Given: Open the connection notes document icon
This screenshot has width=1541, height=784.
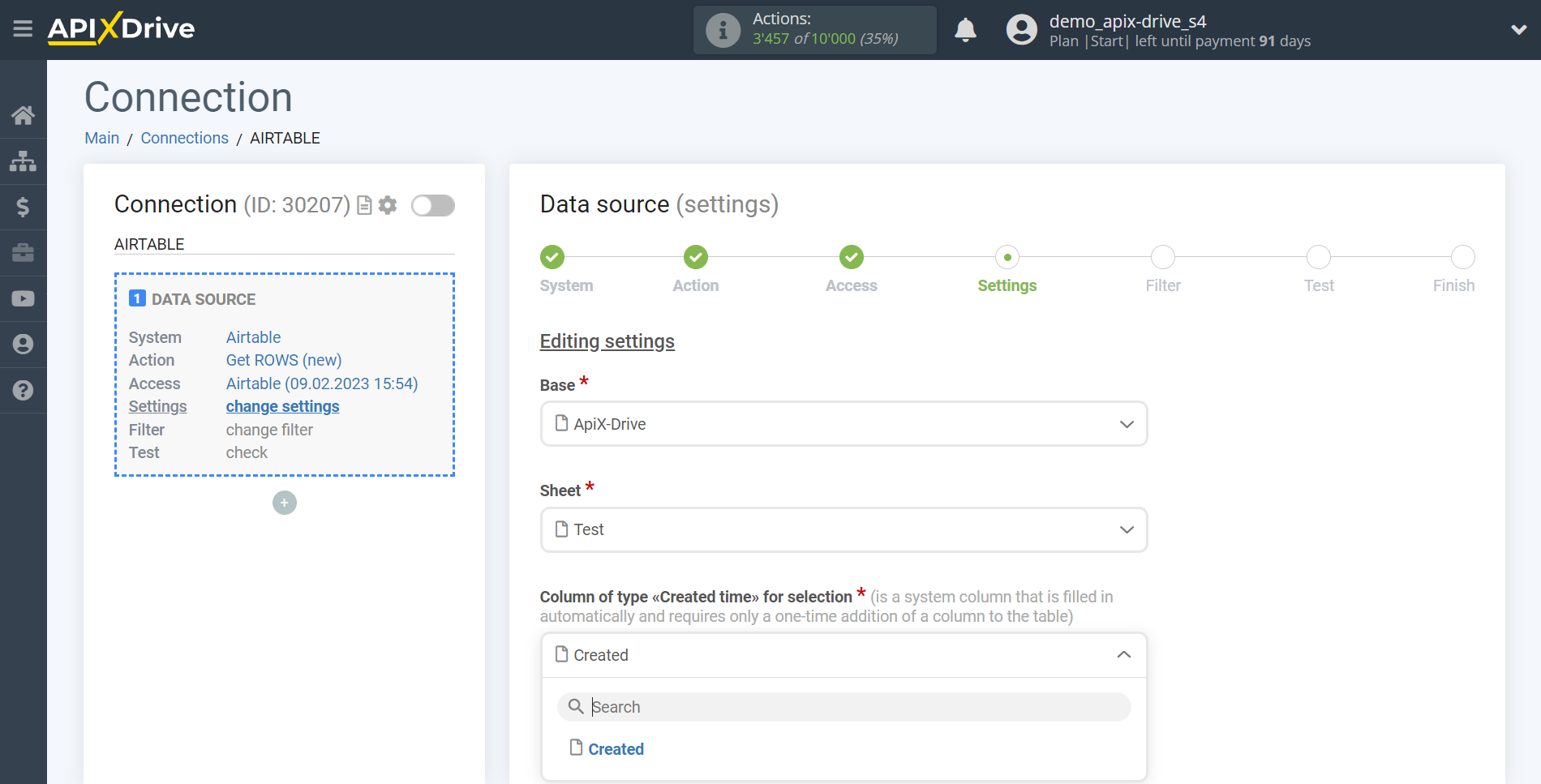Looking at the screenshot, I should click(x=365, y=205).
